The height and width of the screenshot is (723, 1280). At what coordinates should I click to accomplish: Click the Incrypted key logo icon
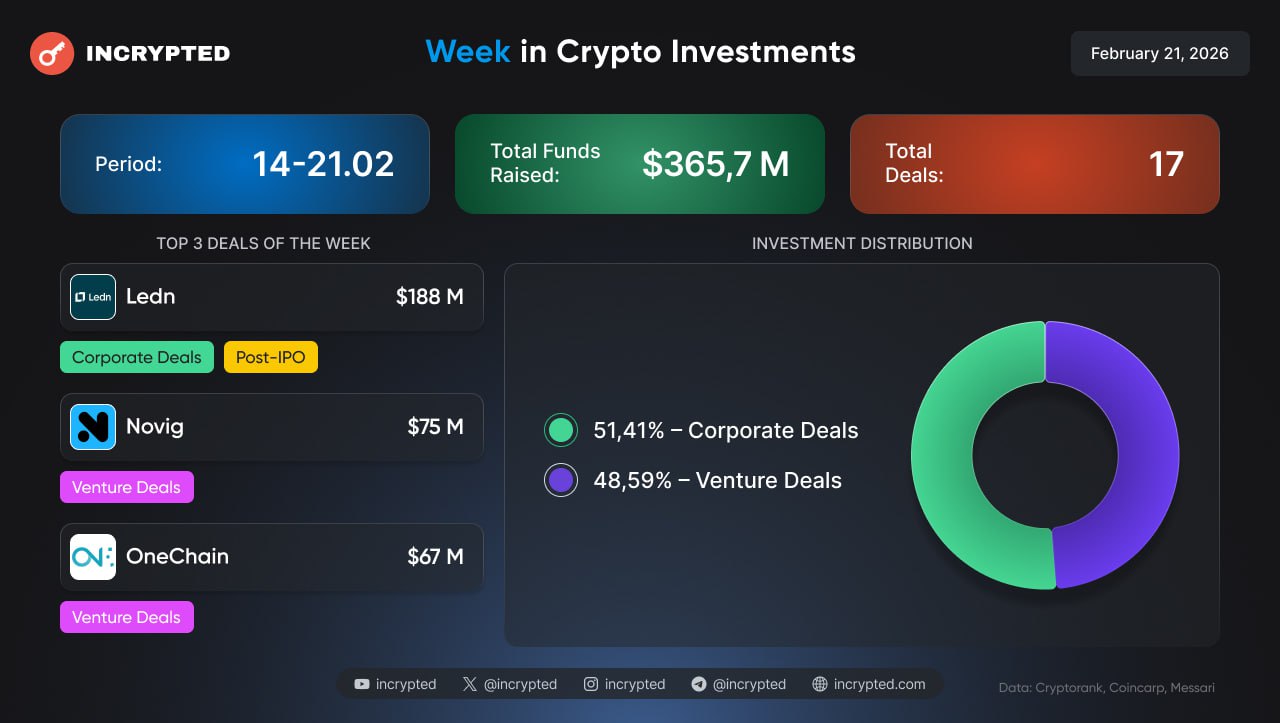pyautogui.click(x=52, y=54)
